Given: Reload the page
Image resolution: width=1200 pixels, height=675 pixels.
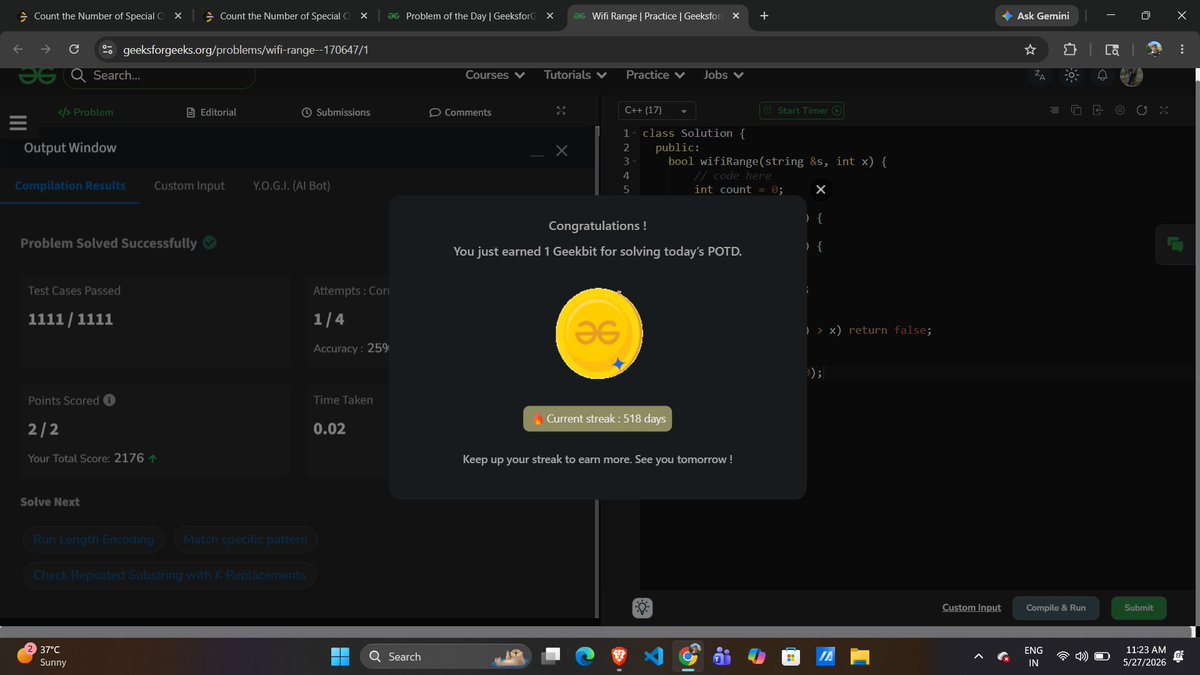Looking at the screenshot, I should tap(74, 49).
